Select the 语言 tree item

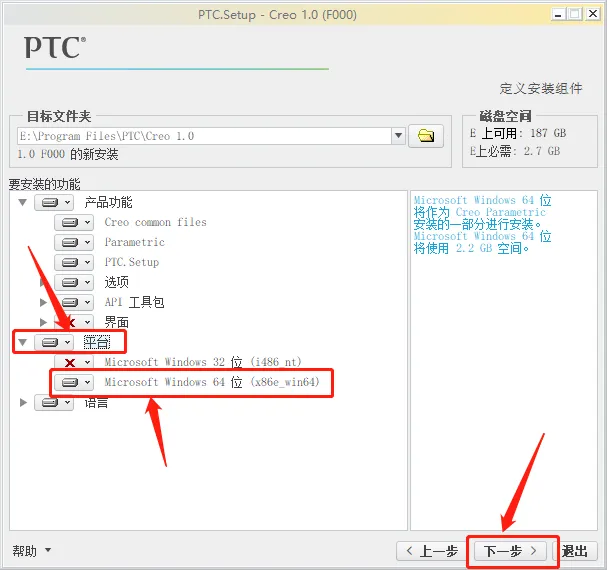point(96,403)
